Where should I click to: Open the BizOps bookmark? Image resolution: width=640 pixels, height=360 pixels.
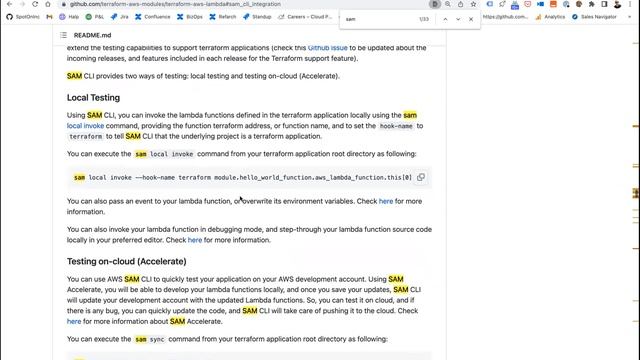[x=190, y=17]
